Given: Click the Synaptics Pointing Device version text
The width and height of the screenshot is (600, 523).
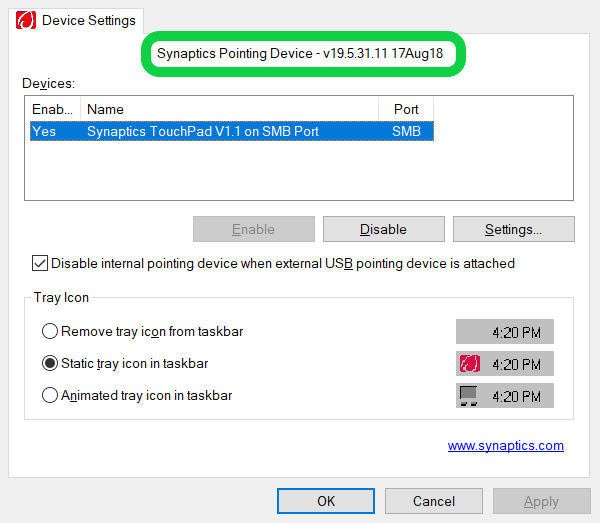Looking at the screenshot, I should pos(300,54).
